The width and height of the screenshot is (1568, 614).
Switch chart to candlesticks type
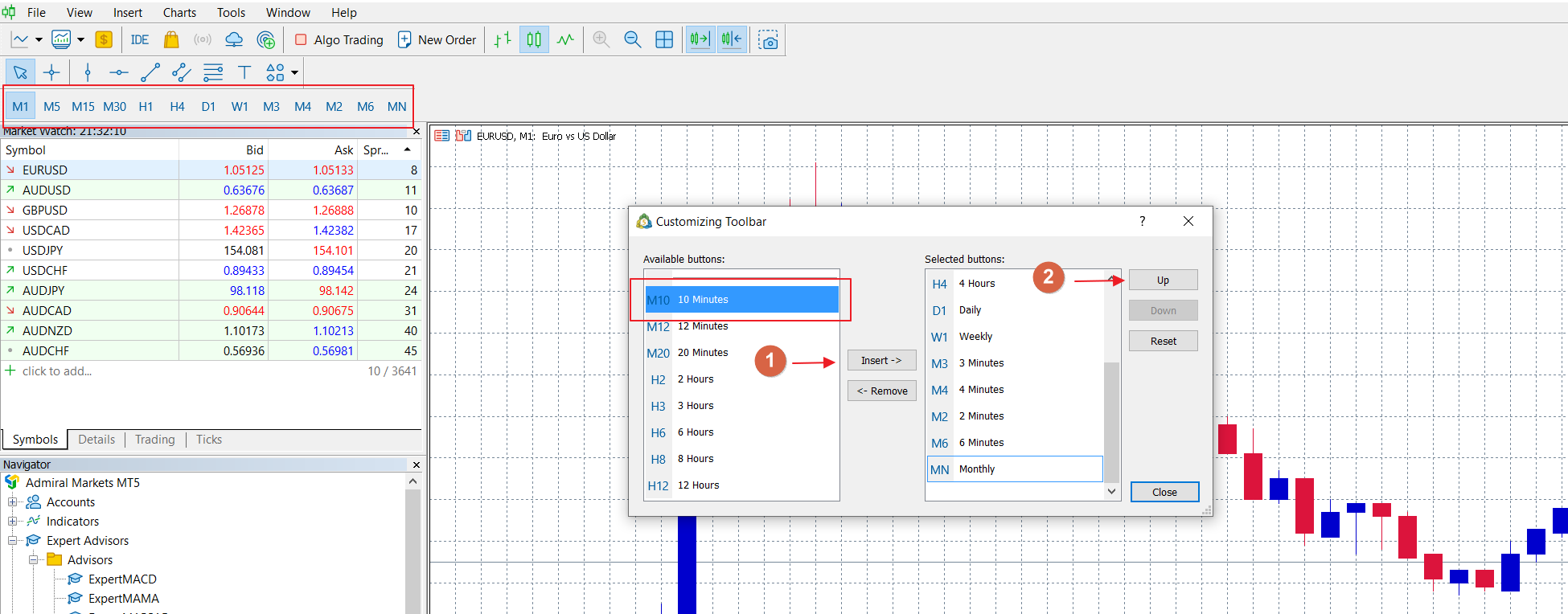pyautogui.click(x=534, y=39)
